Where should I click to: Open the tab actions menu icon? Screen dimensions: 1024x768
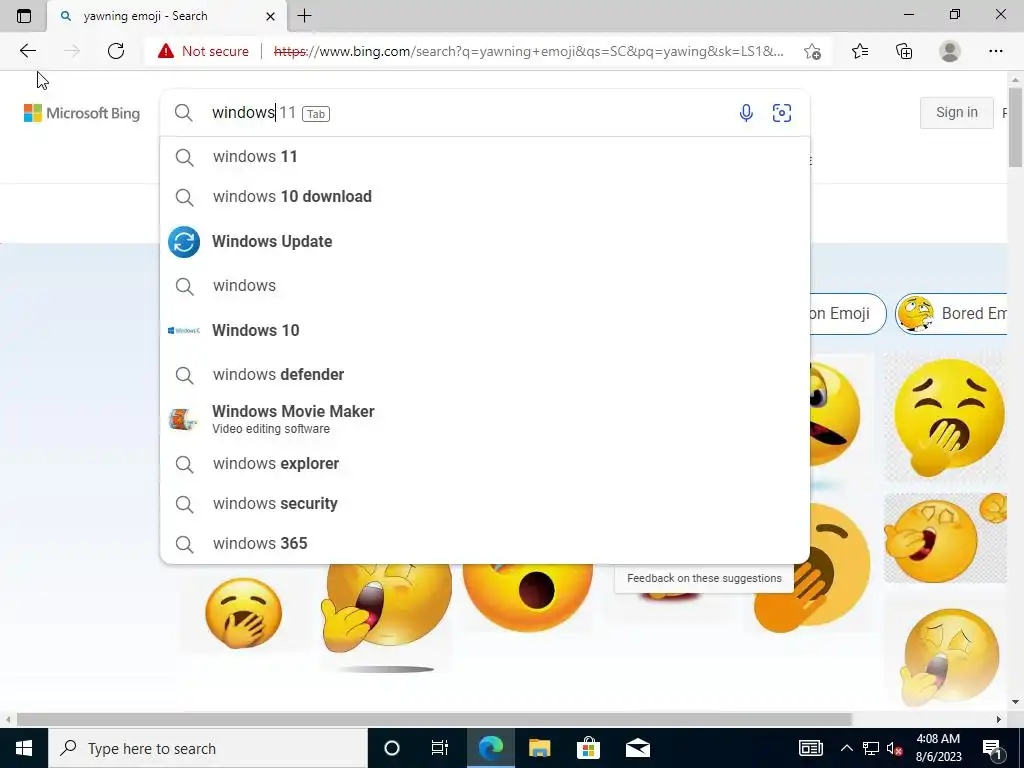24,16
